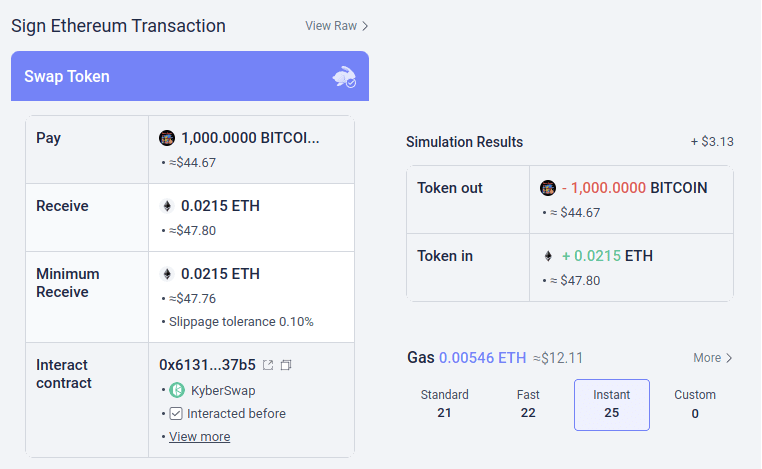Click BITCOIN token icon in Token out
This screenshot has width=762, height=469.
click(x=548, y=188)
